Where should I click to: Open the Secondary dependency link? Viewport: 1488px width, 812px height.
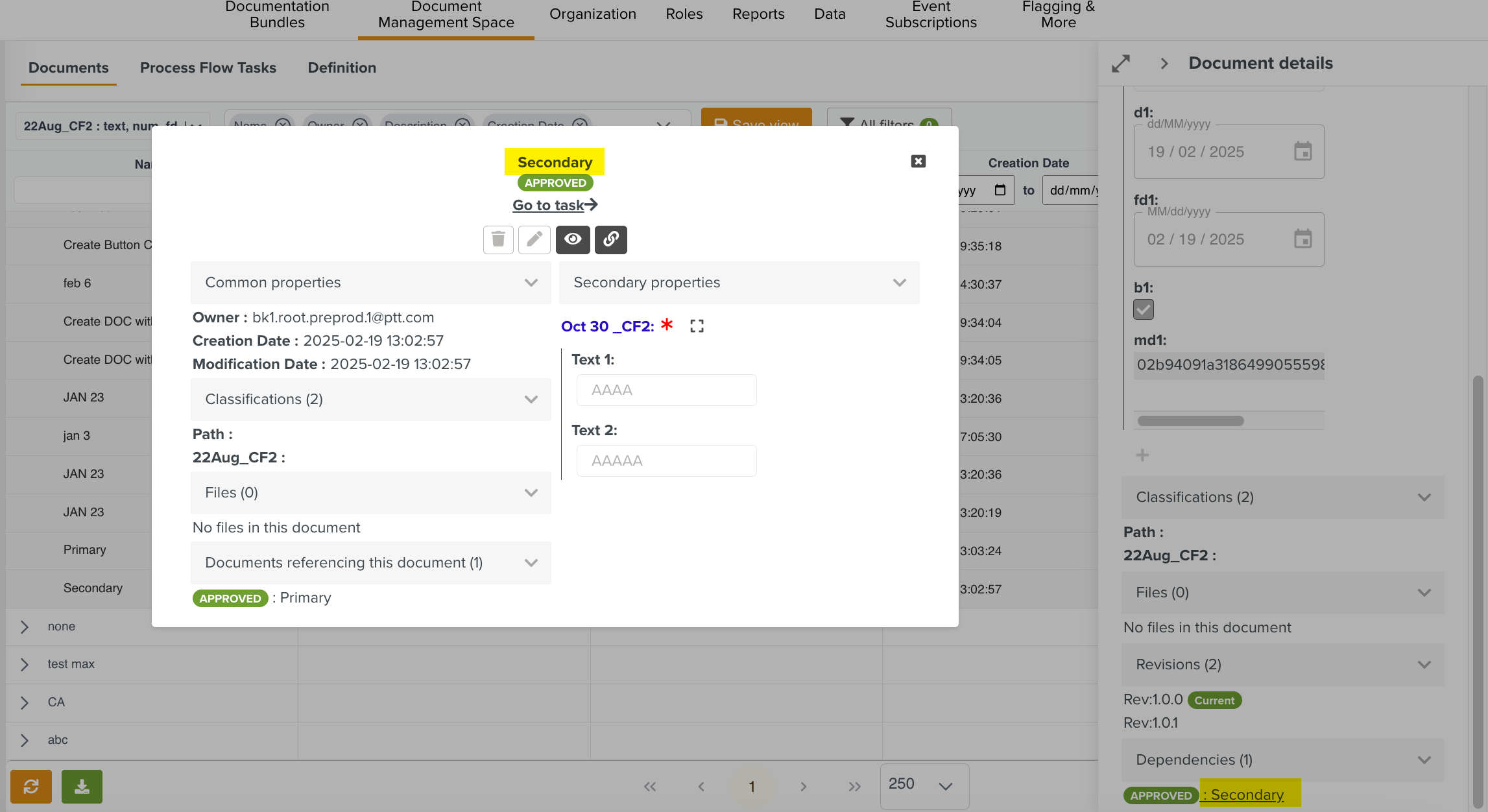tap(1246, 794)
